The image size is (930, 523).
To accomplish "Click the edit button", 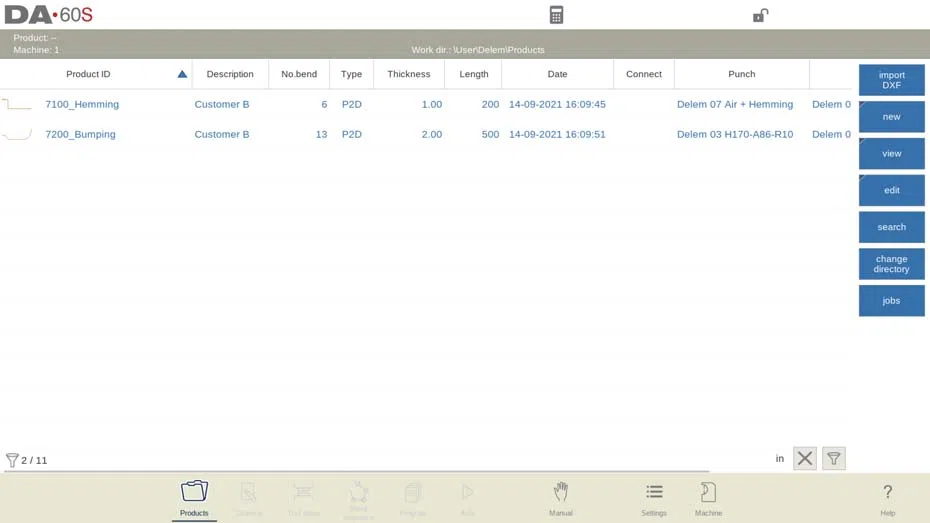I will point(891,190).
